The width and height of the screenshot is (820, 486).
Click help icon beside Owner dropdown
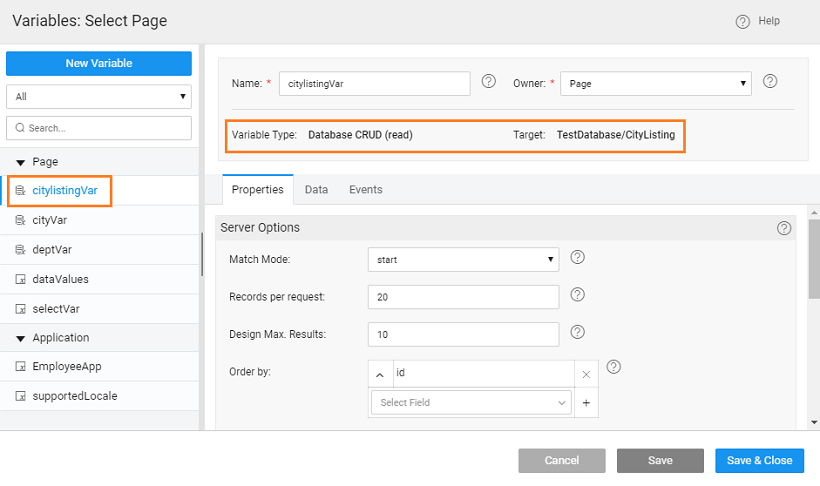point(770,82)
